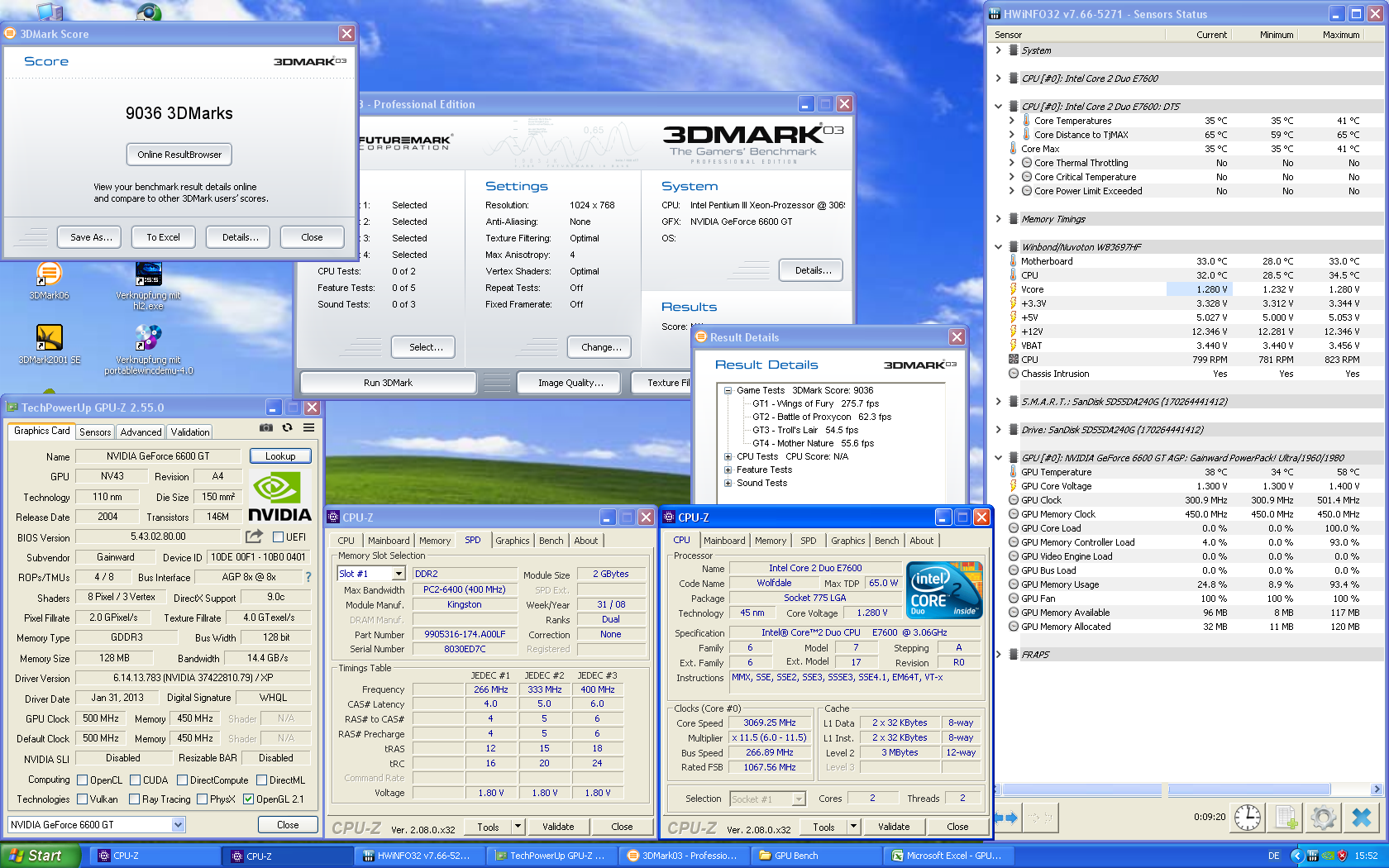
Task: Open HWiNFO32 settings via the gear icon
Action: click(1323, 817)
